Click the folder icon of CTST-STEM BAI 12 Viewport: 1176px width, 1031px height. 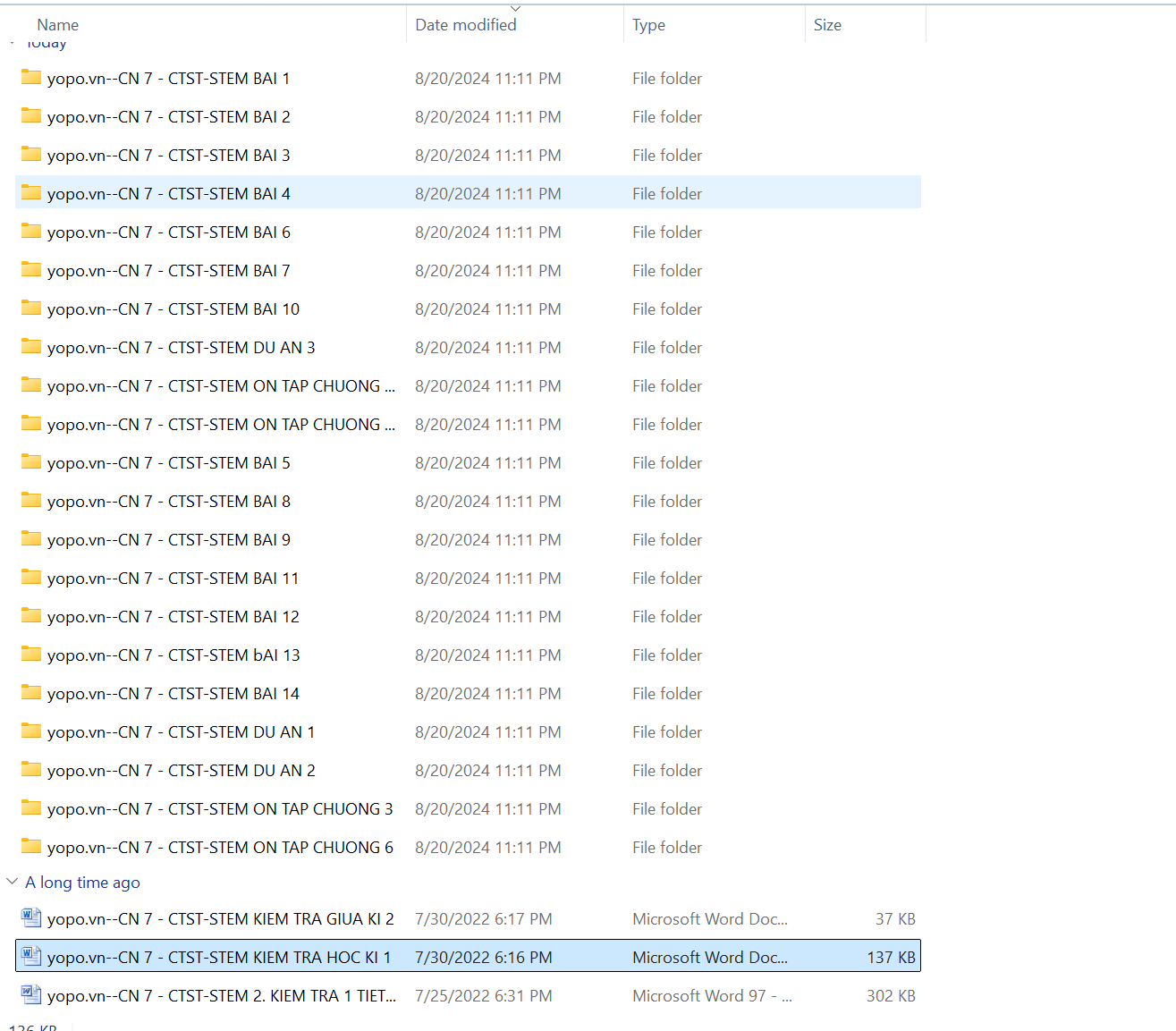click(31, 616)
